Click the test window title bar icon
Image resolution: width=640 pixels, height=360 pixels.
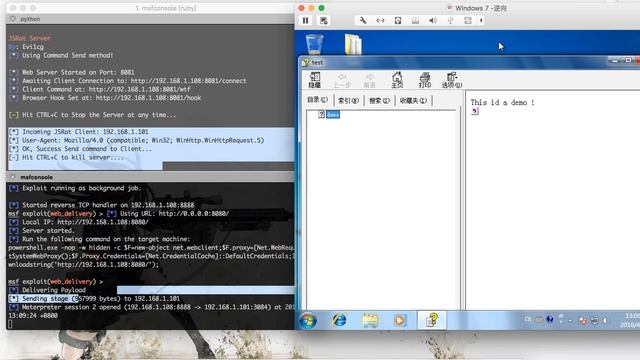(x=305, y=62)
